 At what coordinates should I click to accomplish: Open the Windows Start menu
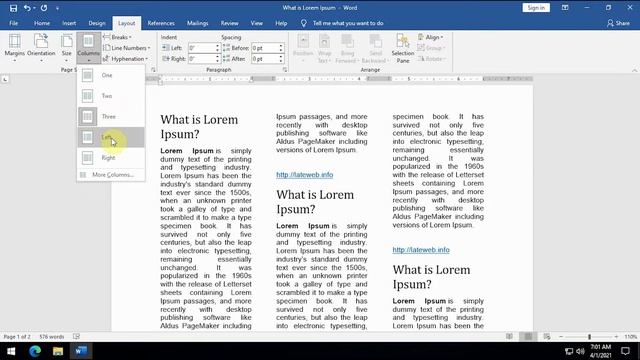pos(11,351)
